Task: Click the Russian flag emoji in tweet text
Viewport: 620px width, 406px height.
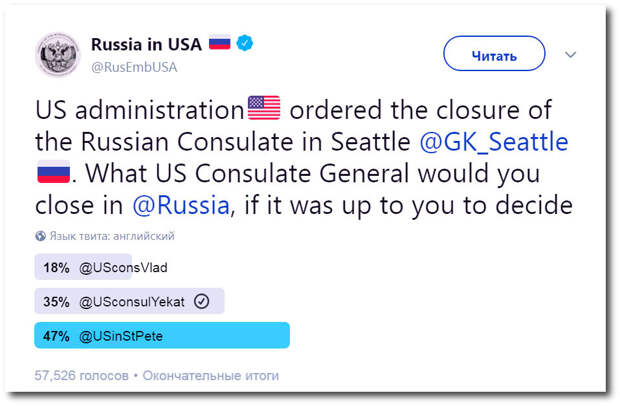Action: (x=53, y=172)
